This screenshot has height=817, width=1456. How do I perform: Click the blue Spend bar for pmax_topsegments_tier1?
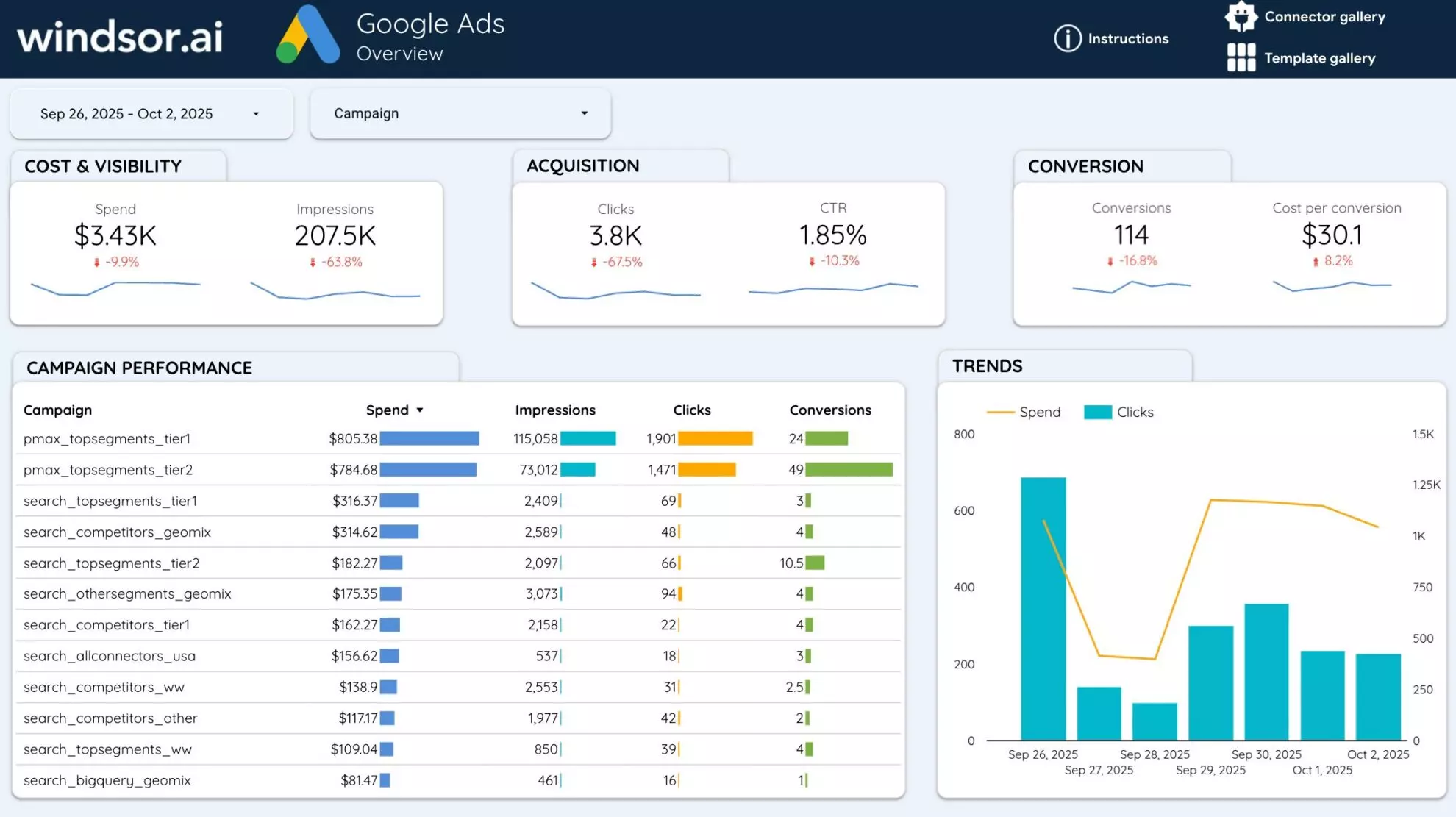(430, 438)
